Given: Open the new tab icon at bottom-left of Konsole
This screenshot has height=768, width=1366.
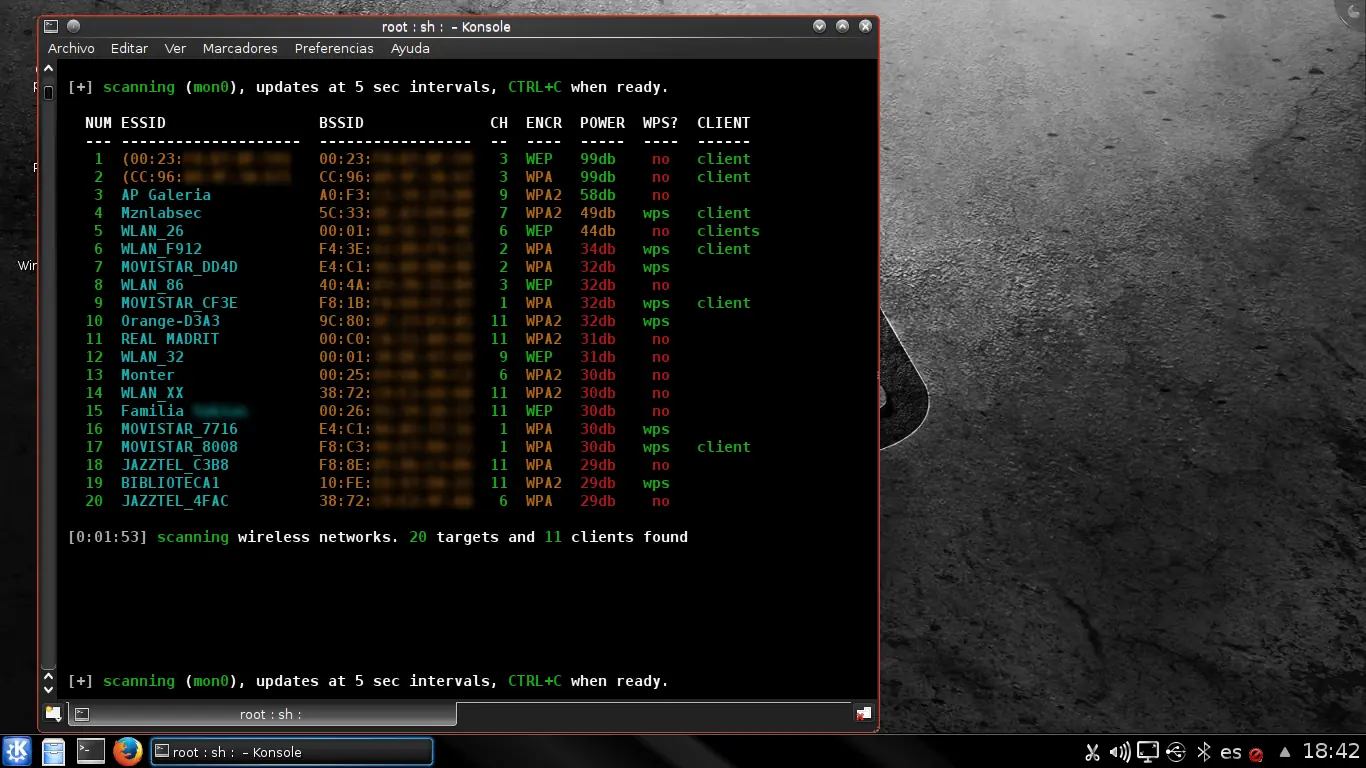Looking at the screenshot, I should tap(53, 714).
